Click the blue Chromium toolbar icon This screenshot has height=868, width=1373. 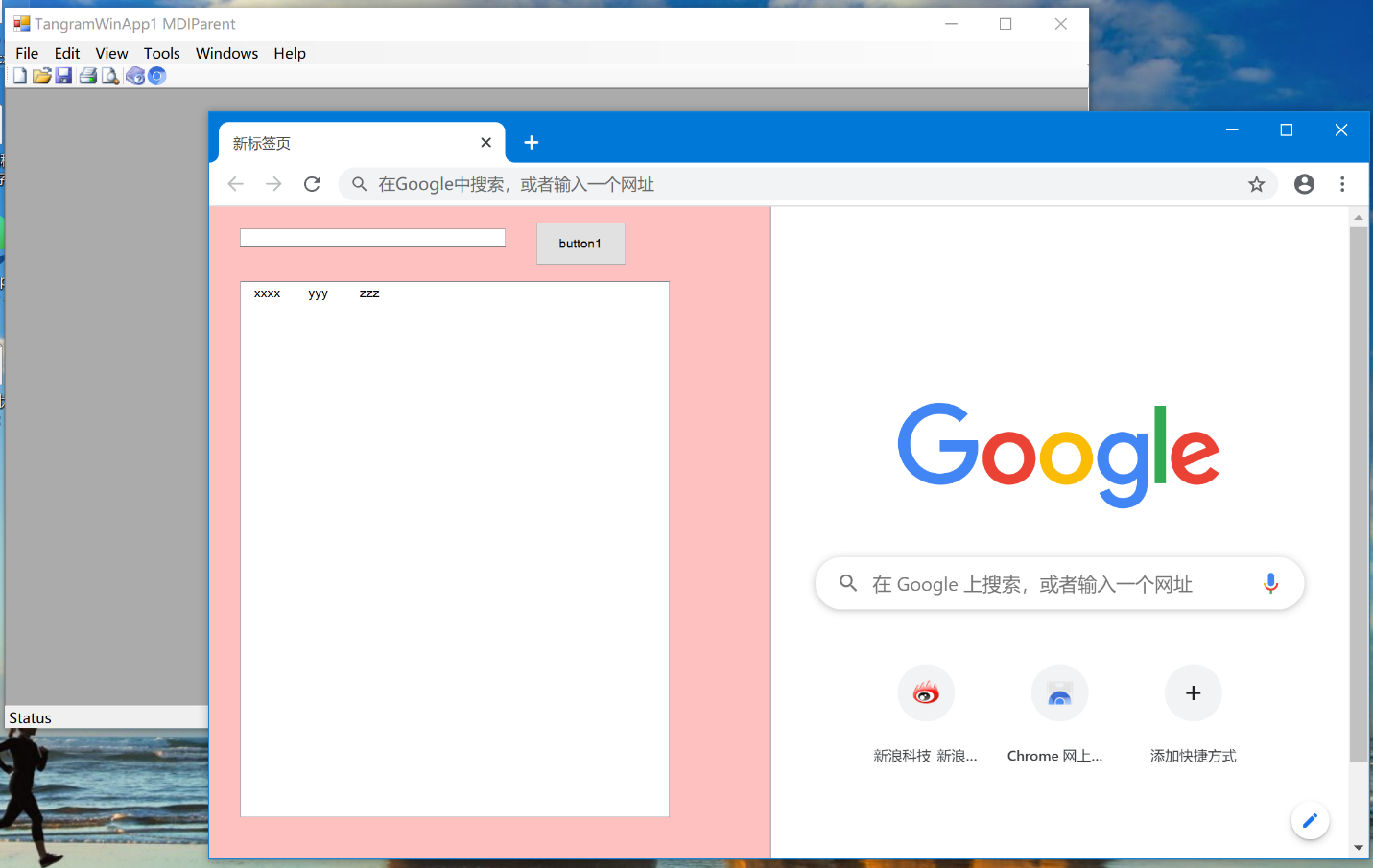[x=157, y=76]
